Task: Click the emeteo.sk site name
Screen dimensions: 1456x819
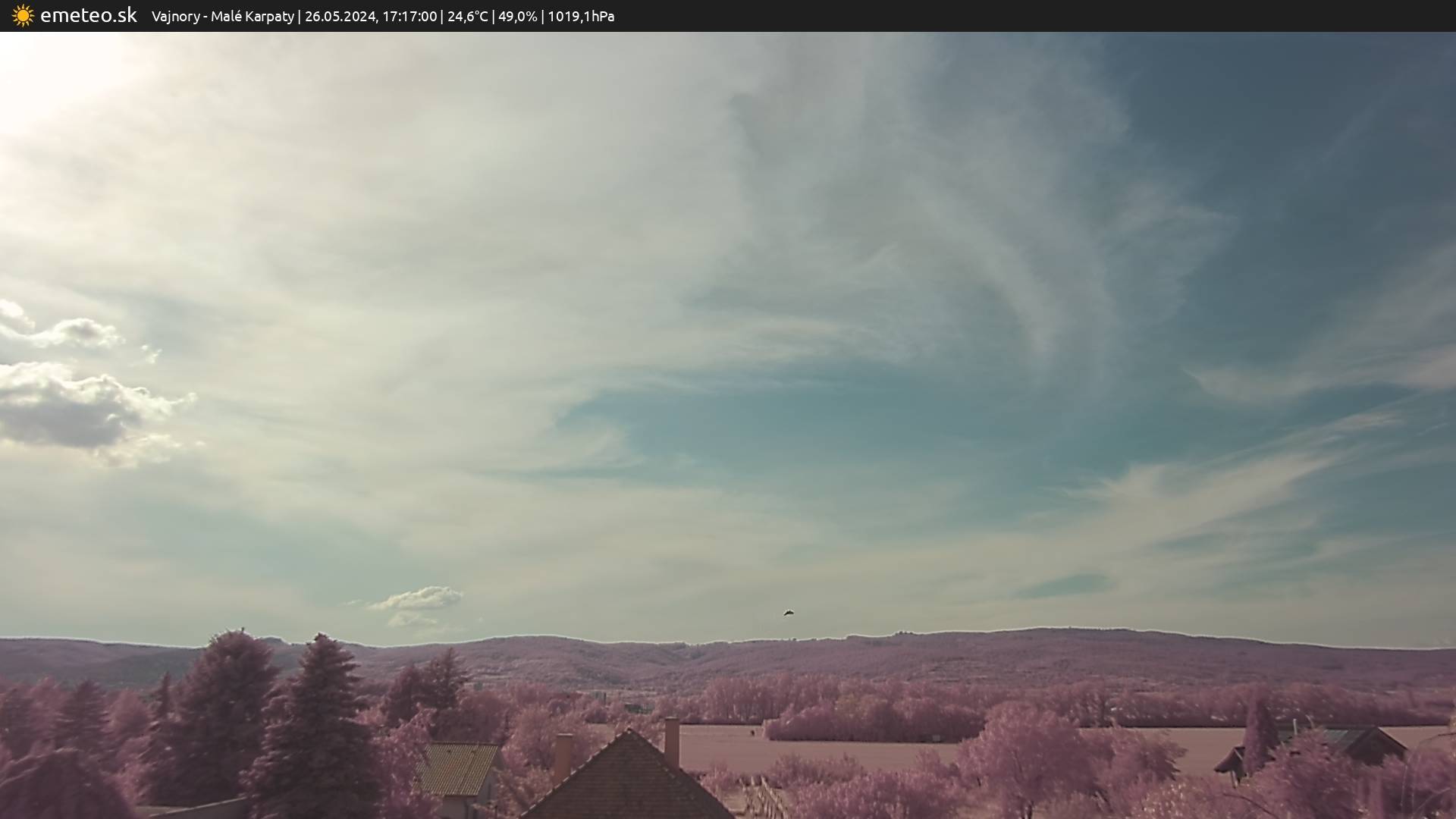Action: click(88, 15)
